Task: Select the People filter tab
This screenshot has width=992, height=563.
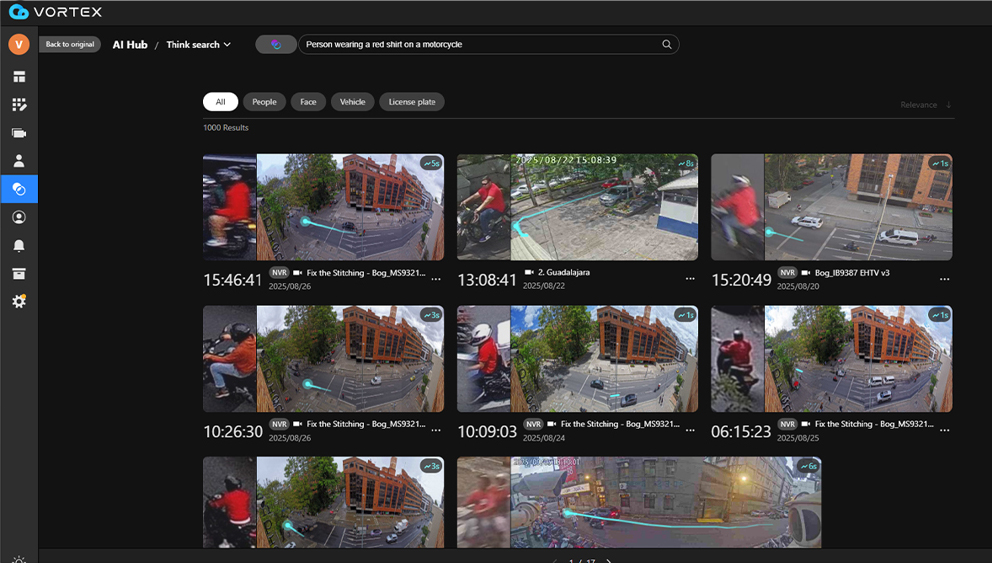Action: coord(264,102)
